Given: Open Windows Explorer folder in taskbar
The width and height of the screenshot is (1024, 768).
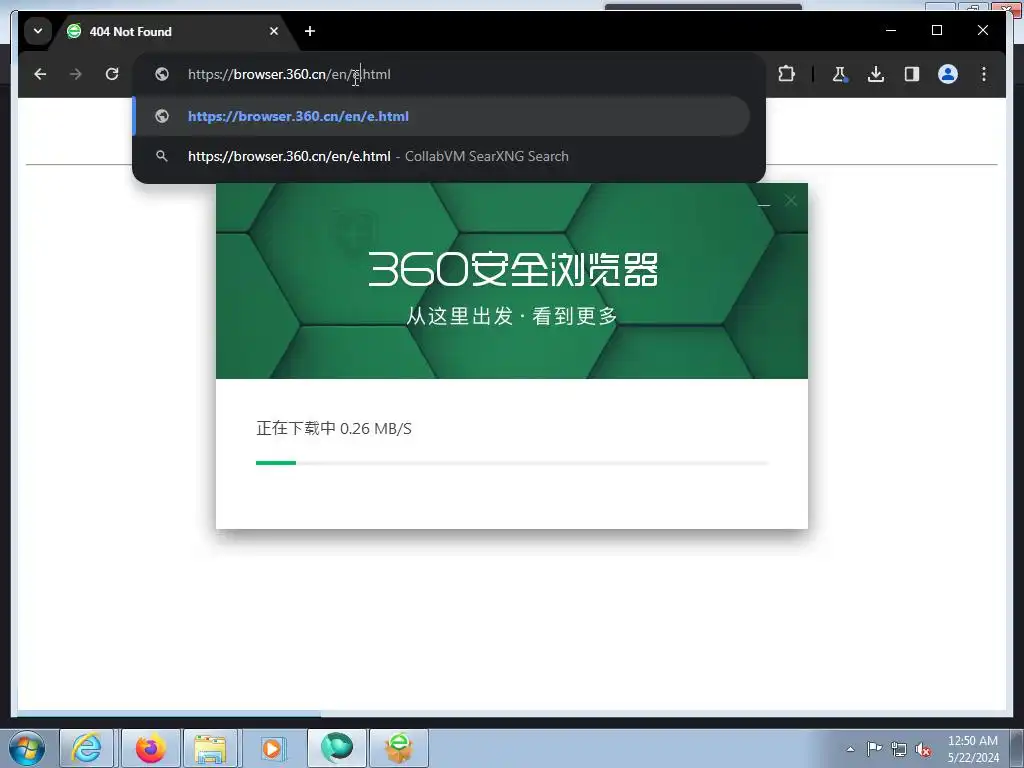Looking at the screenshot, I should coord(210,748).
